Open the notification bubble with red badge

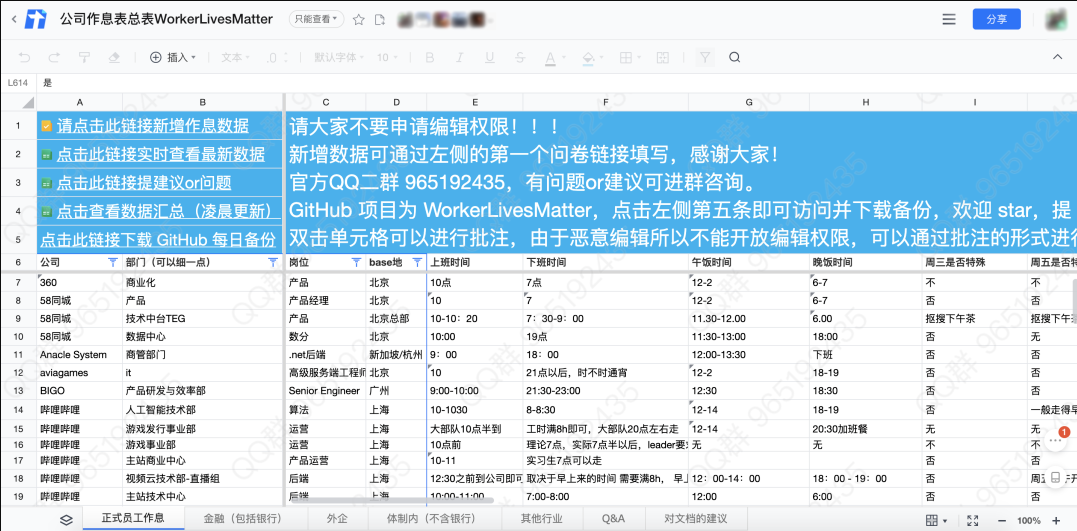point(1056,438)
